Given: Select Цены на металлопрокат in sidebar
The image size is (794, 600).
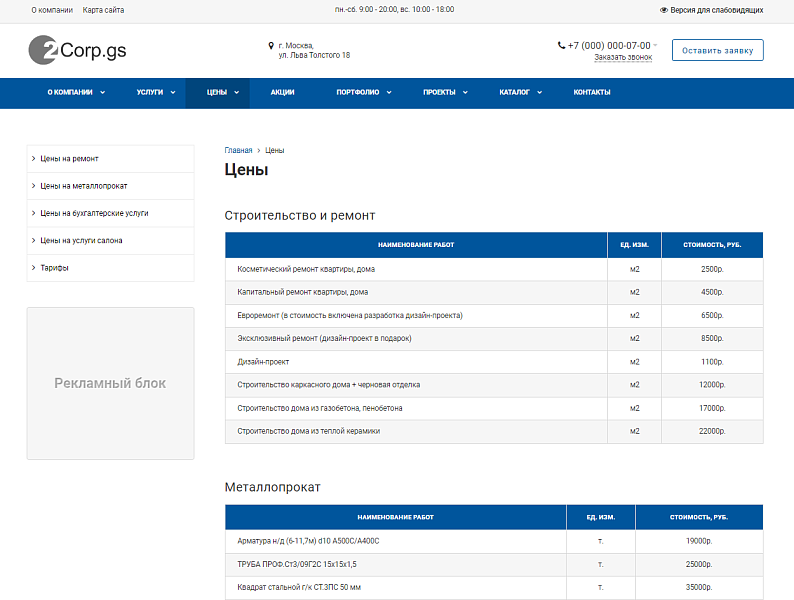Looking at the screenshot, I should click(x=83, y=186).
